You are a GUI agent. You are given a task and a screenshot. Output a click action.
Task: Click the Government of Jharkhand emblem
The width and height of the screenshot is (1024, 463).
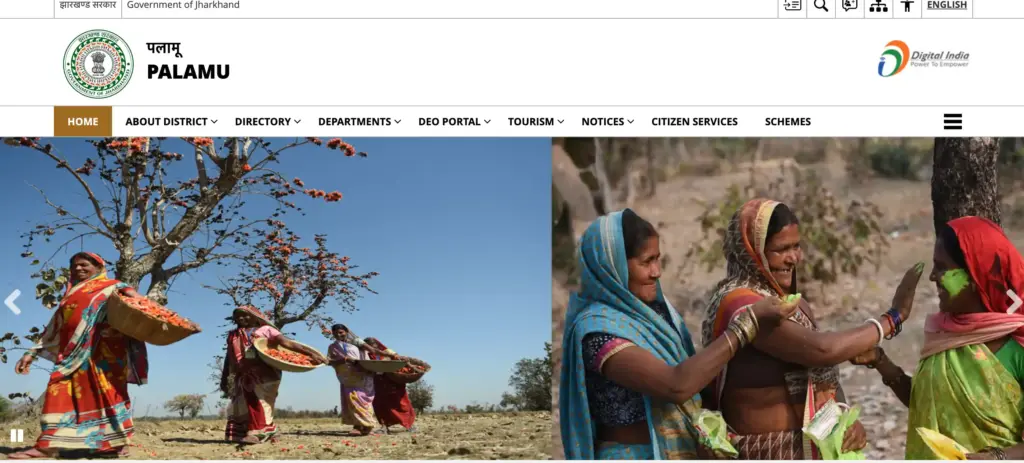[x=98, y=63]
